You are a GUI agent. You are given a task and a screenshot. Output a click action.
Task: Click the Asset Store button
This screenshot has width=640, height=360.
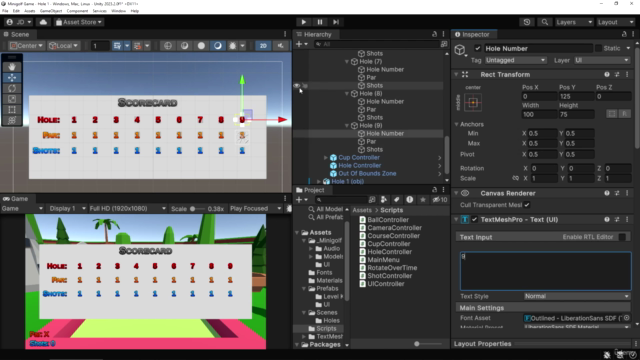coord(79,22)
